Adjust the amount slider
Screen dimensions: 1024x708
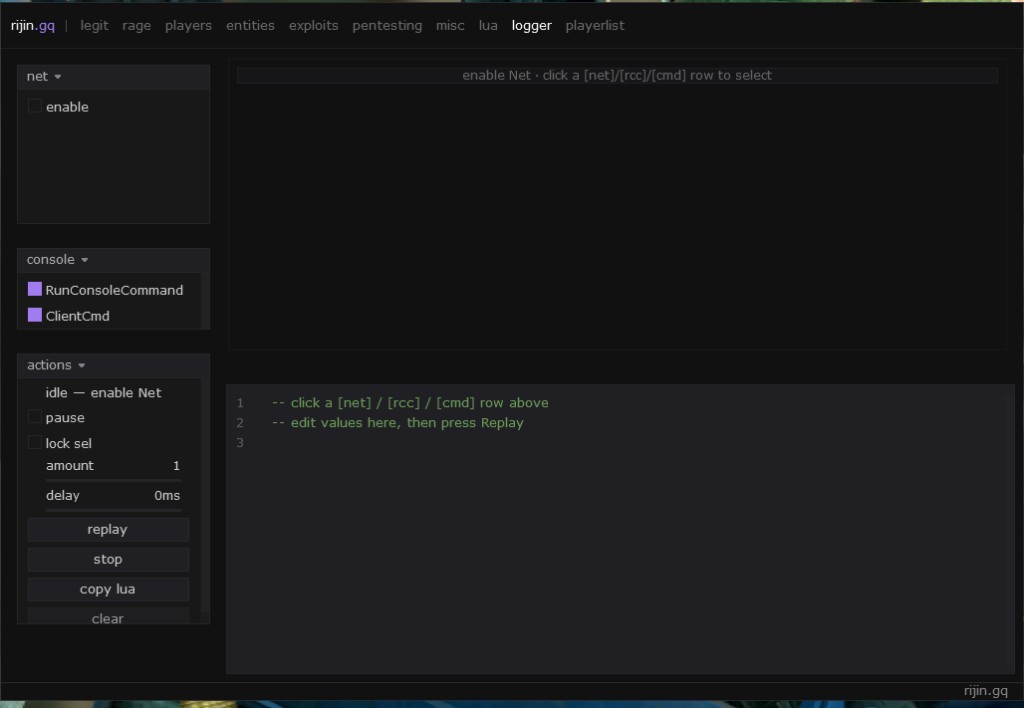(x=113, y=480)
